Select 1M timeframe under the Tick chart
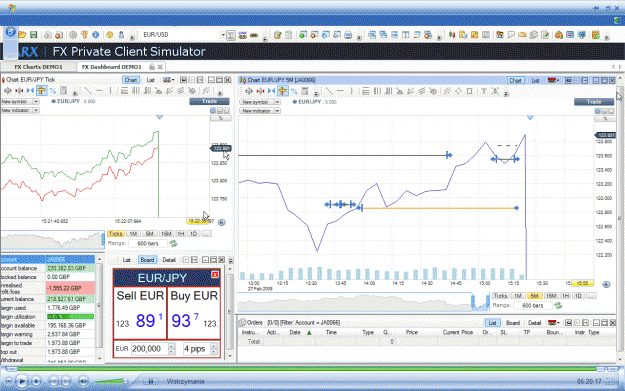Viewport: 625px width, 391px height. click(133, 234)
